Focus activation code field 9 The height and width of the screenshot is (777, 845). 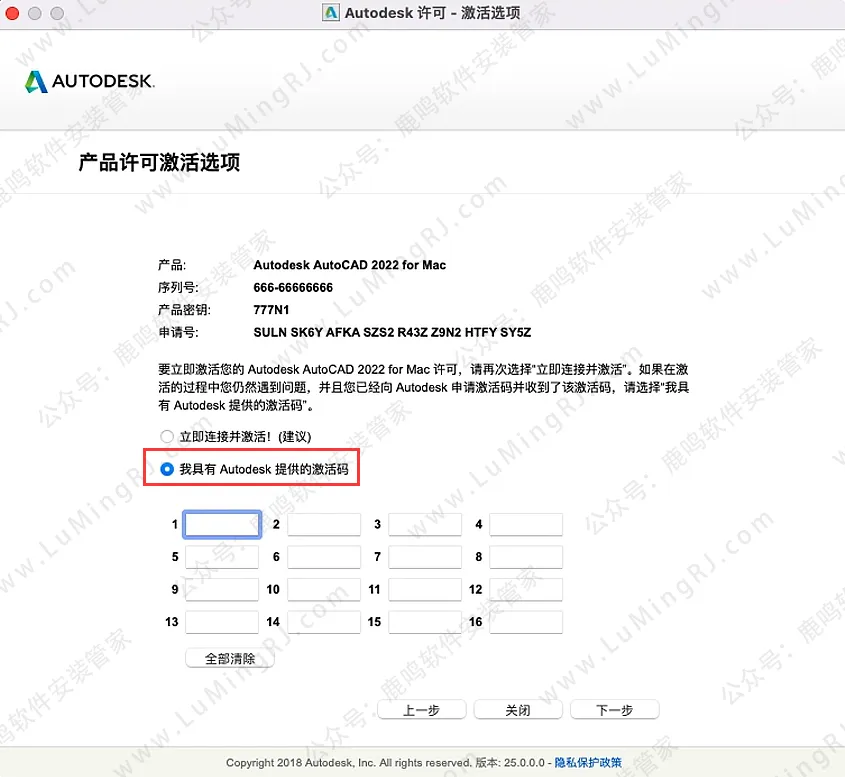[222, 589]
